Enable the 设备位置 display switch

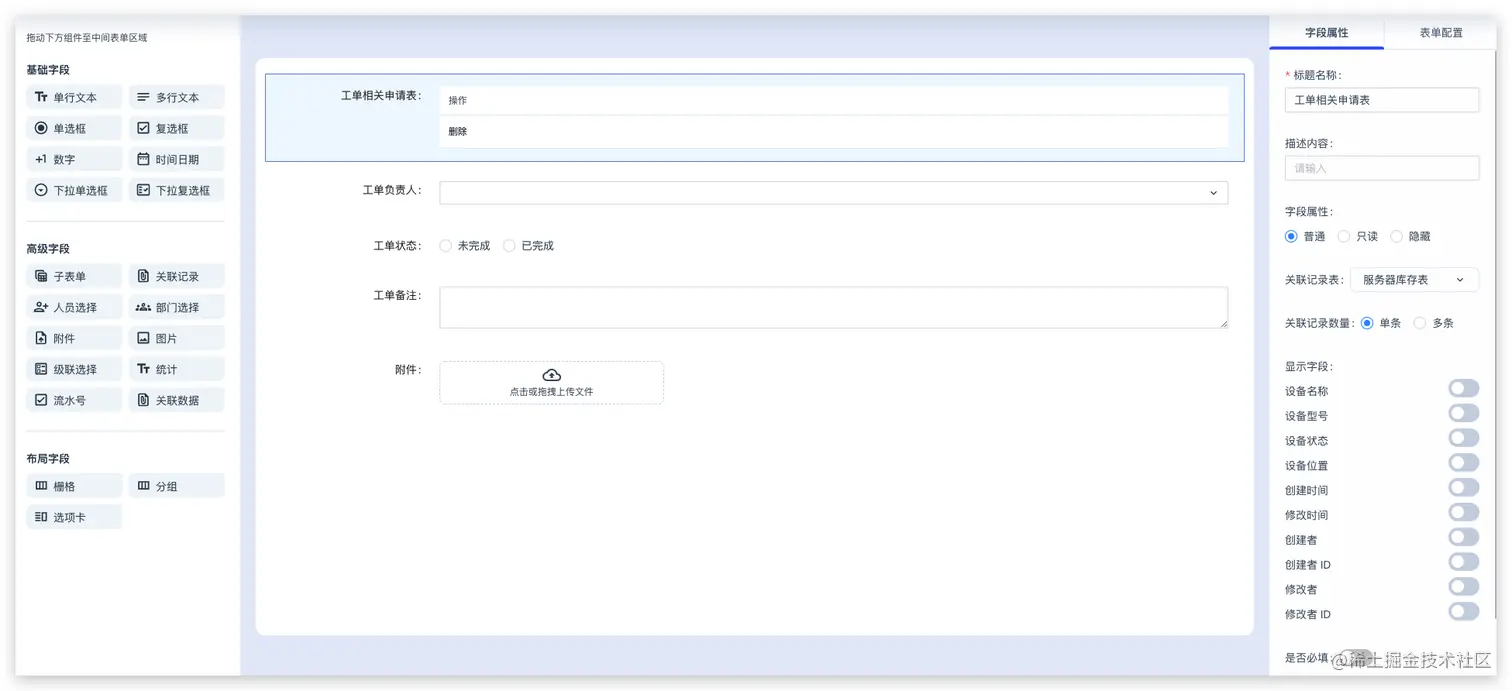pyautogui.click(x=1463, y=463)
